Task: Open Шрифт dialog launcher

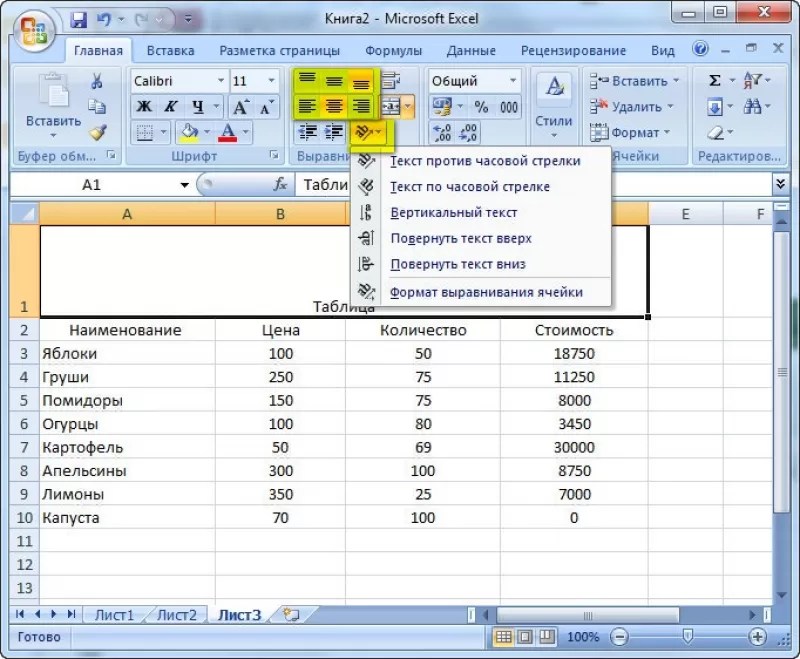Action: click(x=274, y=155)
